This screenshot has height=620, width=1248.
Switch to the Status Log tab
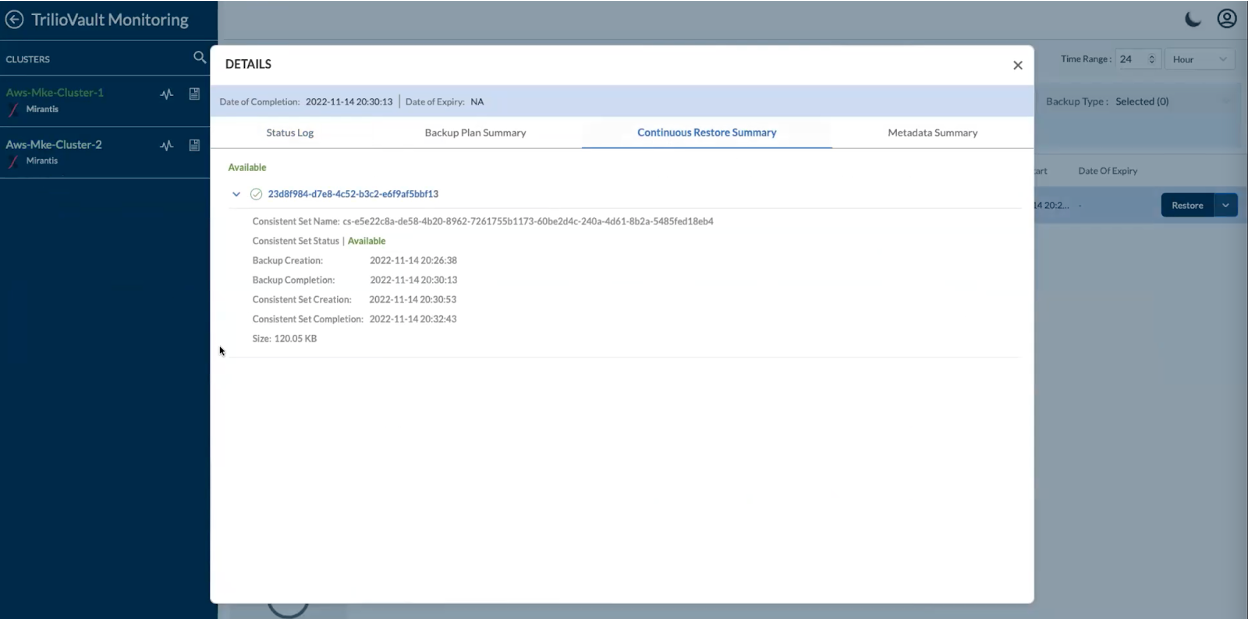click(290, 132)
